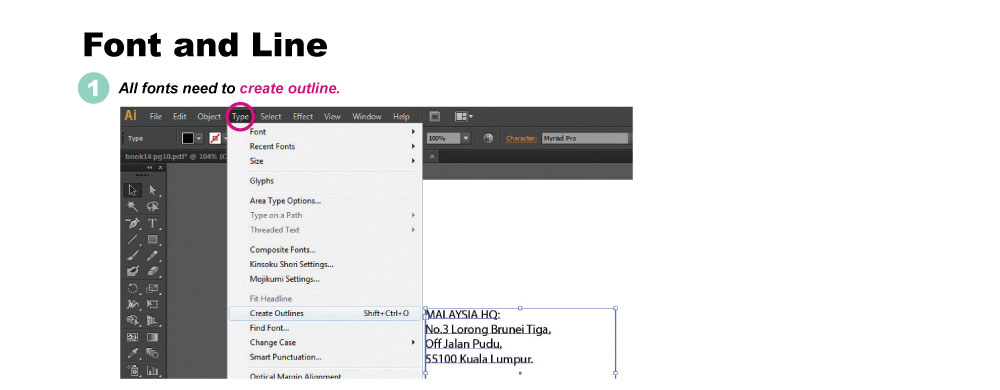The height and width of the screenshot is (390, 1000).
Task: Close the document tab with x
Action: click(432, 156)
